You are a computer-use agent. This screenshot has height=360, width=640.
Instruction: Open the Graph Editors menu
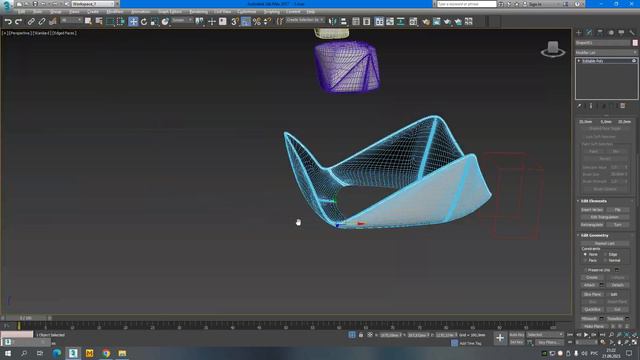click(170, 12)
